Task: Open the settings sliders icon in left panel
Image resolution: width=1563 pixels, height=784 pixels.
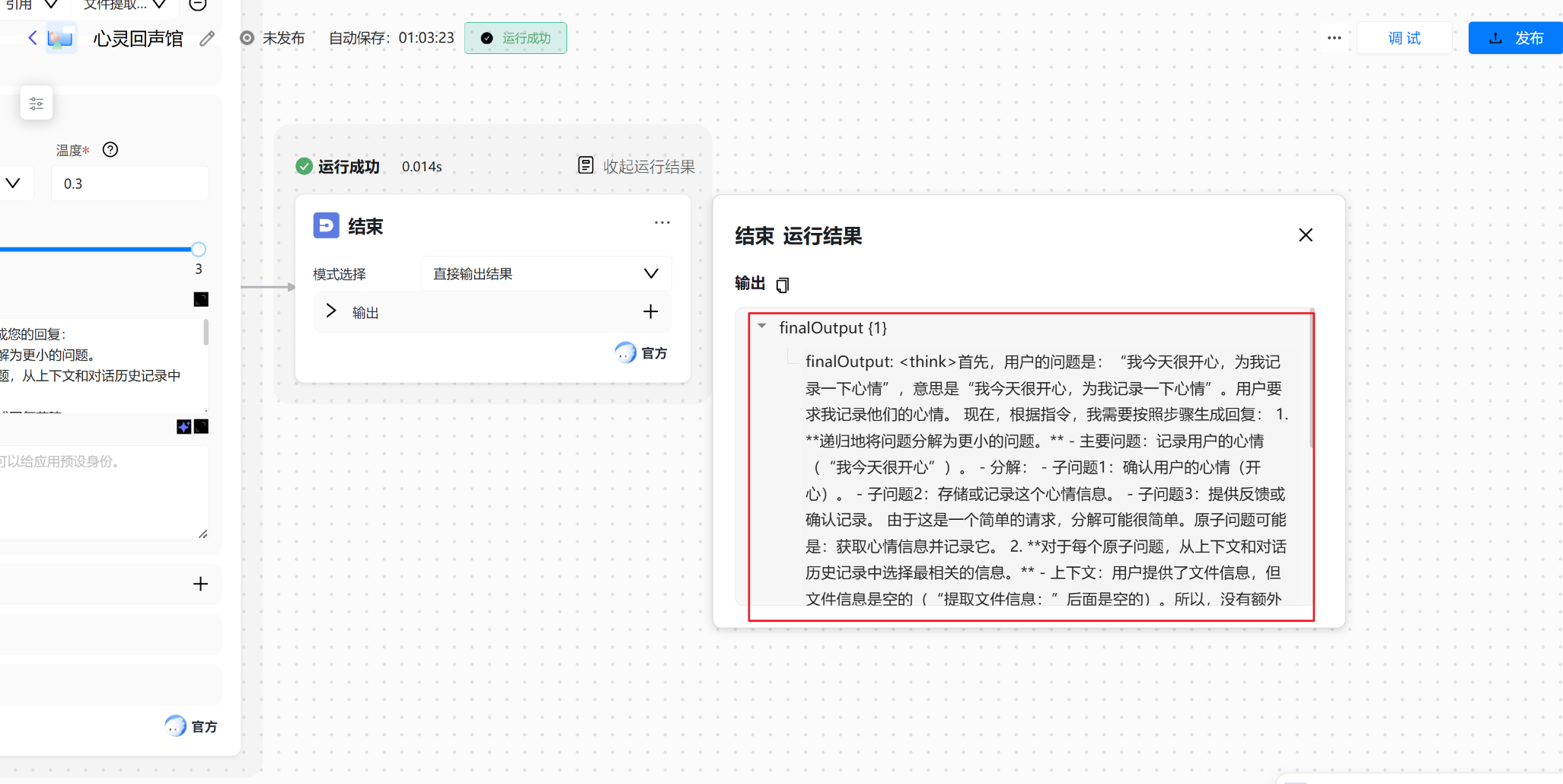Action: 36,103
